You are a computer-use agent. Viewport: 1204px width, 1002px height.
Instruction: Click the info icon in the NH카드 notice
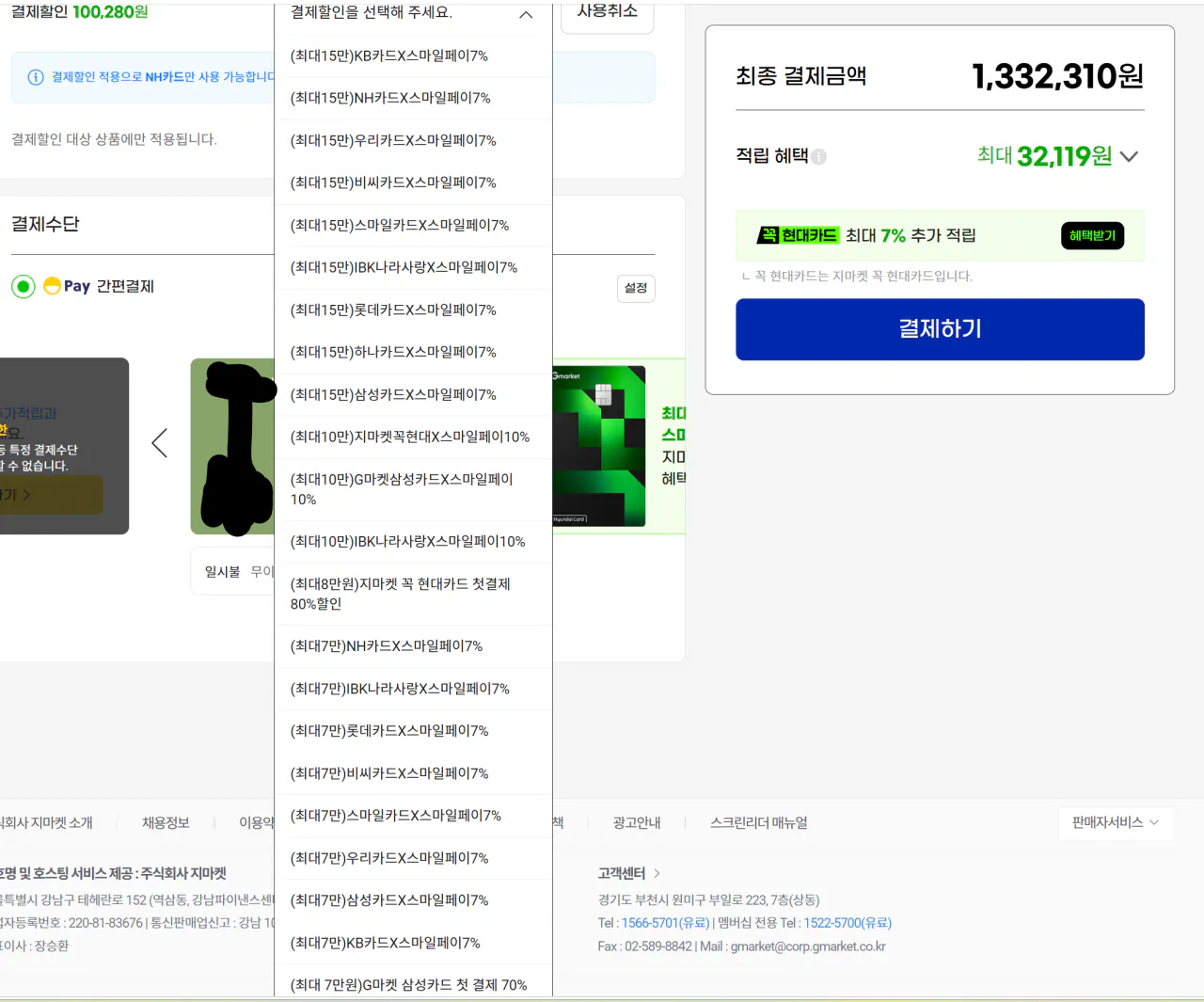[36, 77]
